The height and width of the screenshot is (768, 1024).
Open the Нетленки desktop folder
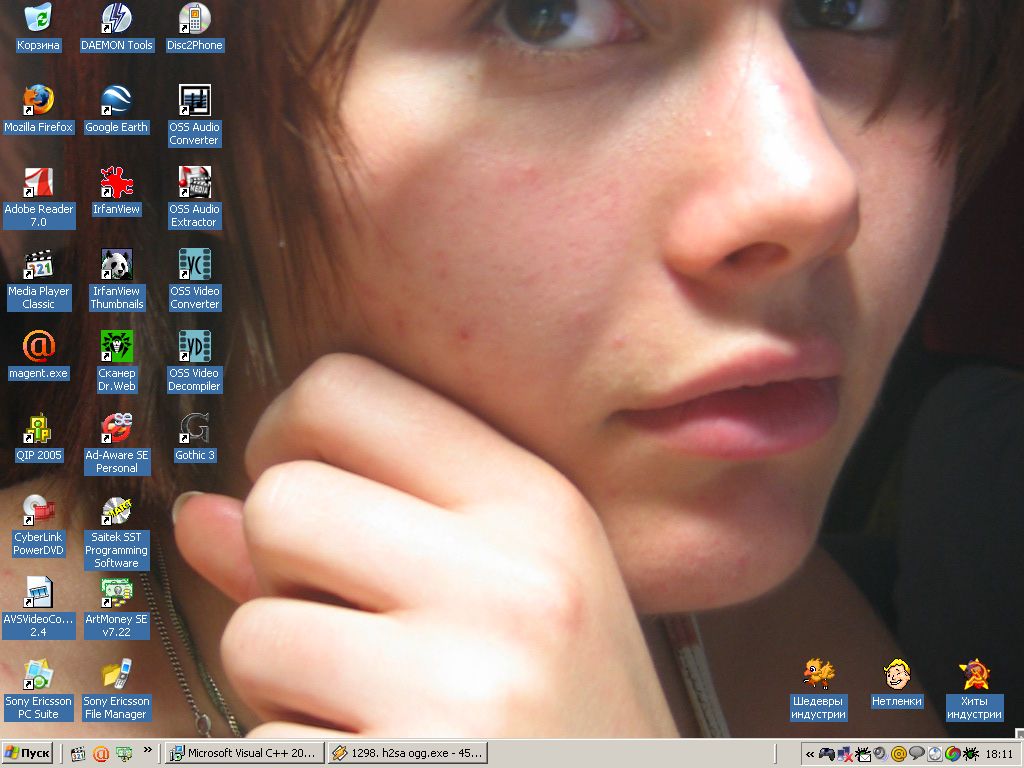pyautogui.click(x=896, y=675)
